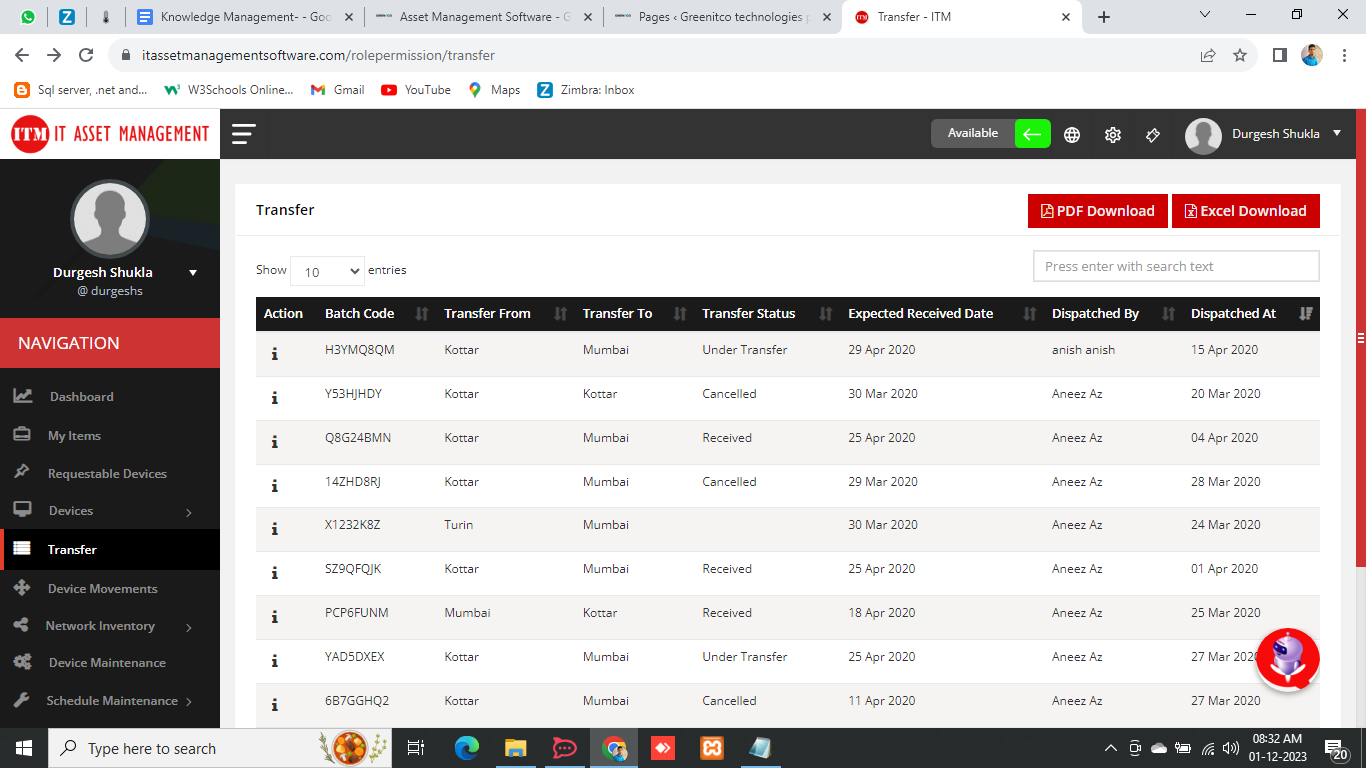Viewport: 1366px width, 768px height.
Task: Click the green arrow availability toggle
Action: pos(1033,133)
